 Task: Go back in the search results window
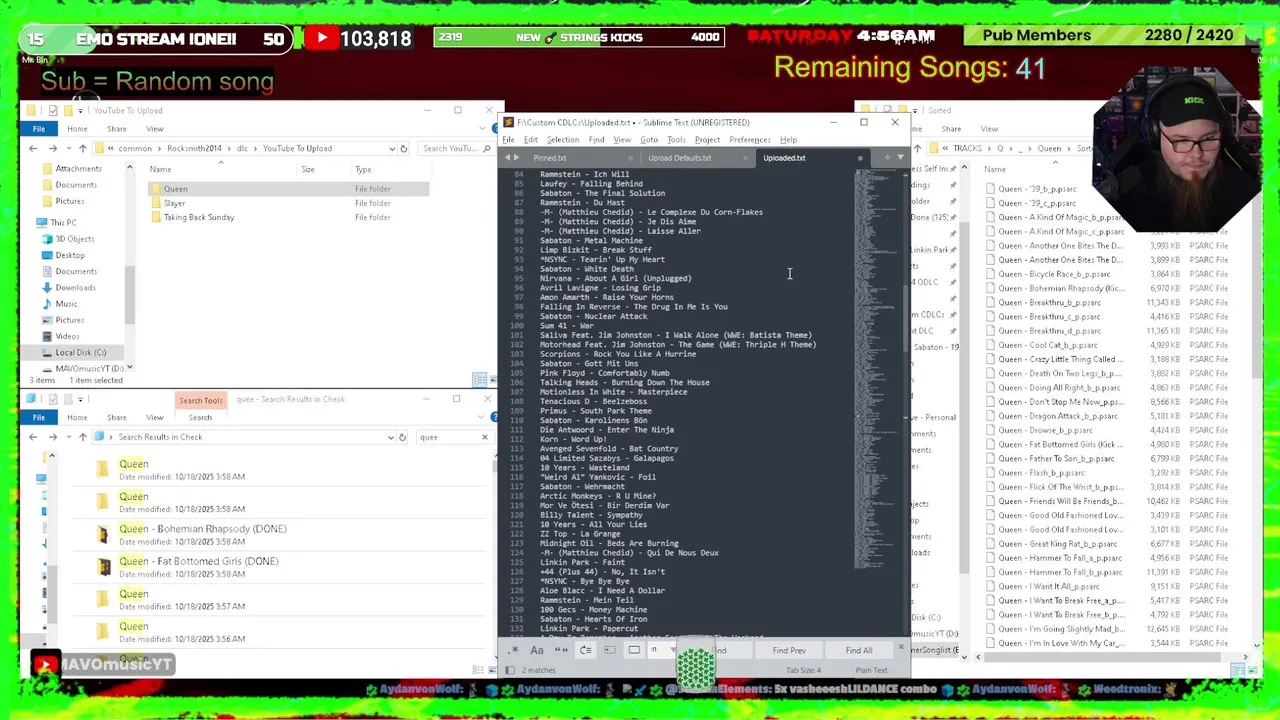click(33, 437)
